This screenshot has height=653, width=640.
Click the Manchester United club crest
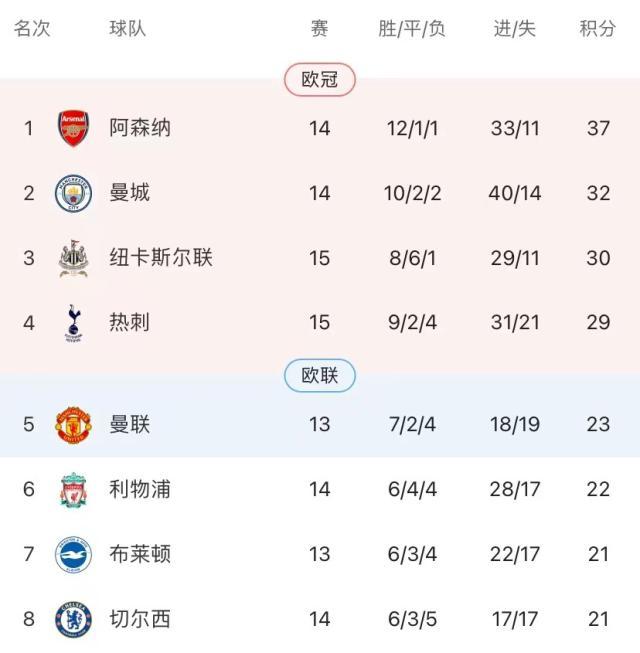pos(73,424)
